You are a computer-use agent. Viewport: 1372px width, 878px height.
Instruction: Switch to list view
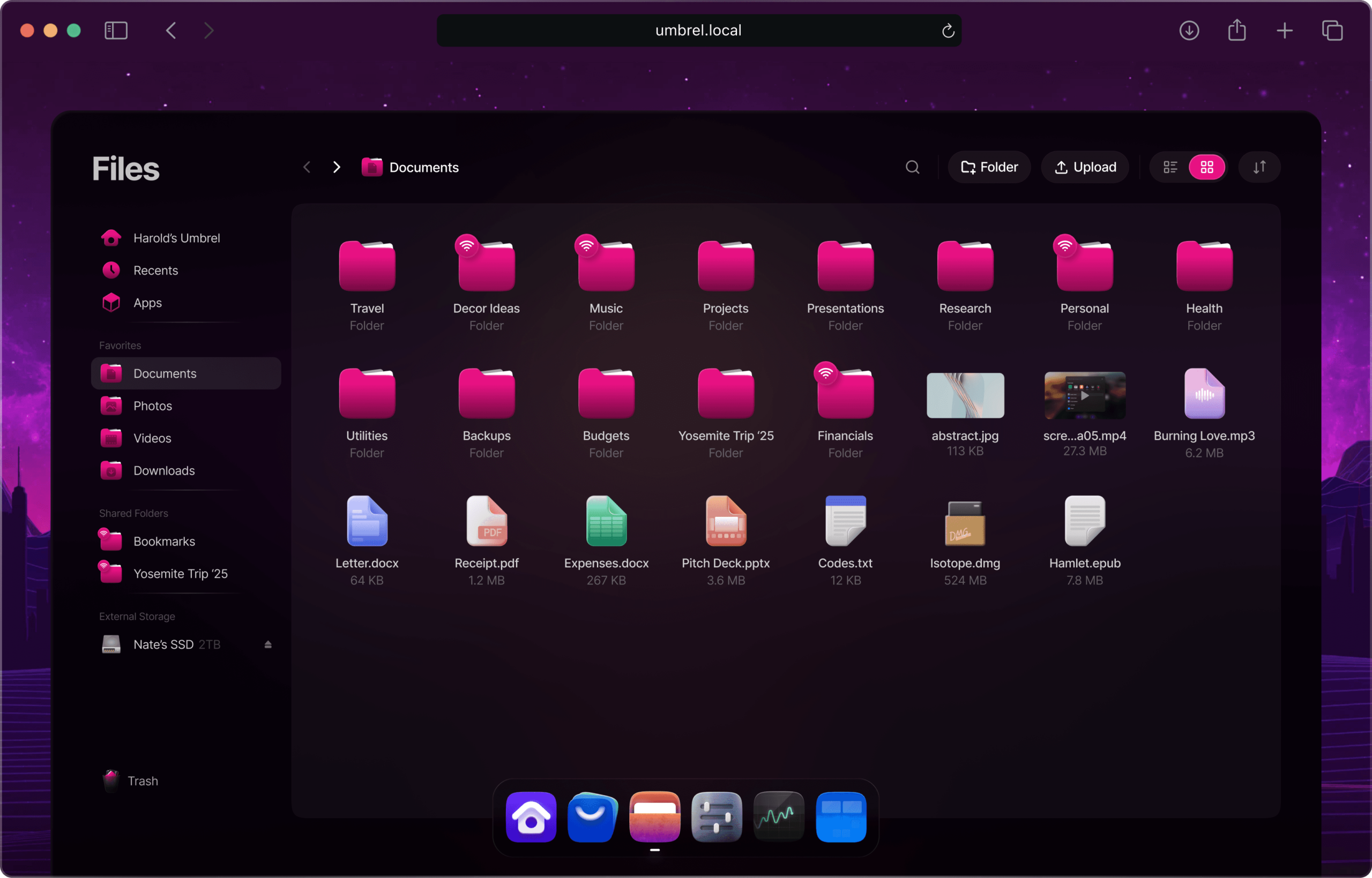[x=1169, y=167]
